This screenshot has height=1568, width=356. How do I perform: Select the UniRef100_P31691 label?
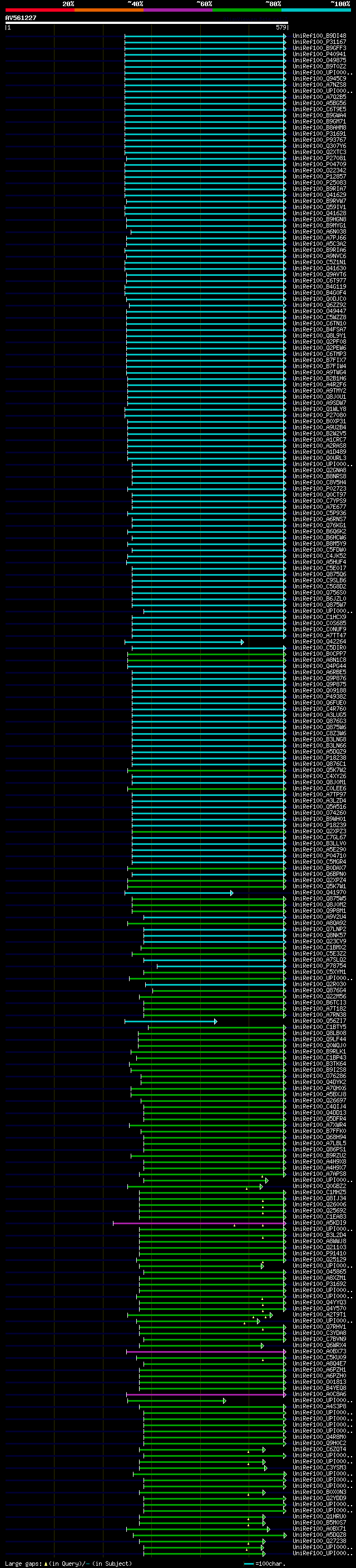(319, 134)
